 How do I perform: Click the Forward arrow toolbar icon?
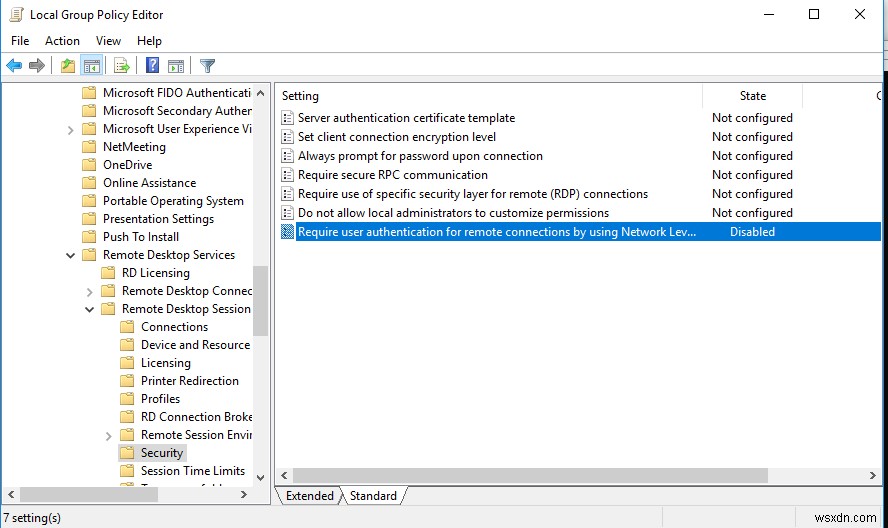pos(37,66)
